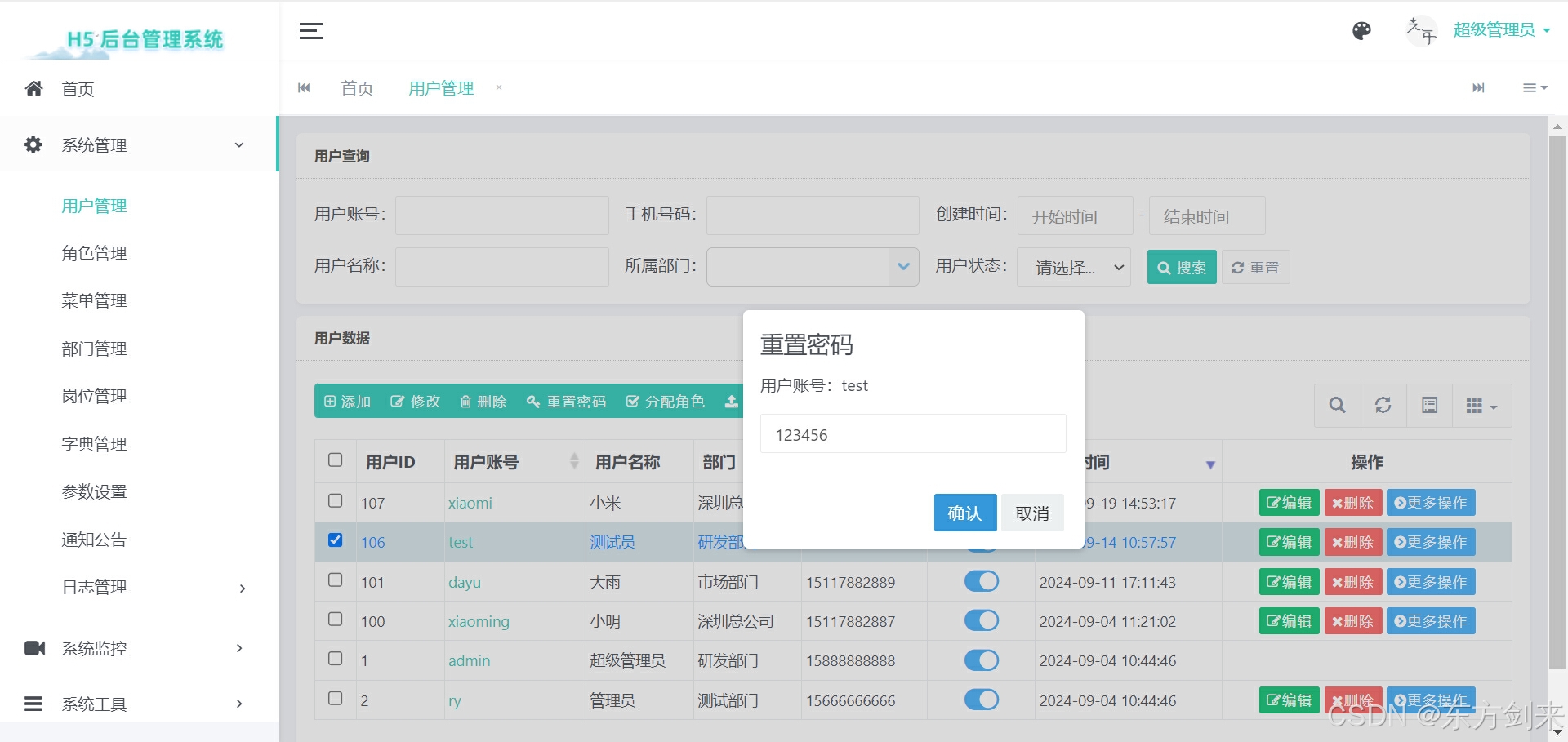Jump tabs right with the fast-forward icon
Image resolution: width=1568 pixels, height=742 pixels.
(x=1478, y=88)
